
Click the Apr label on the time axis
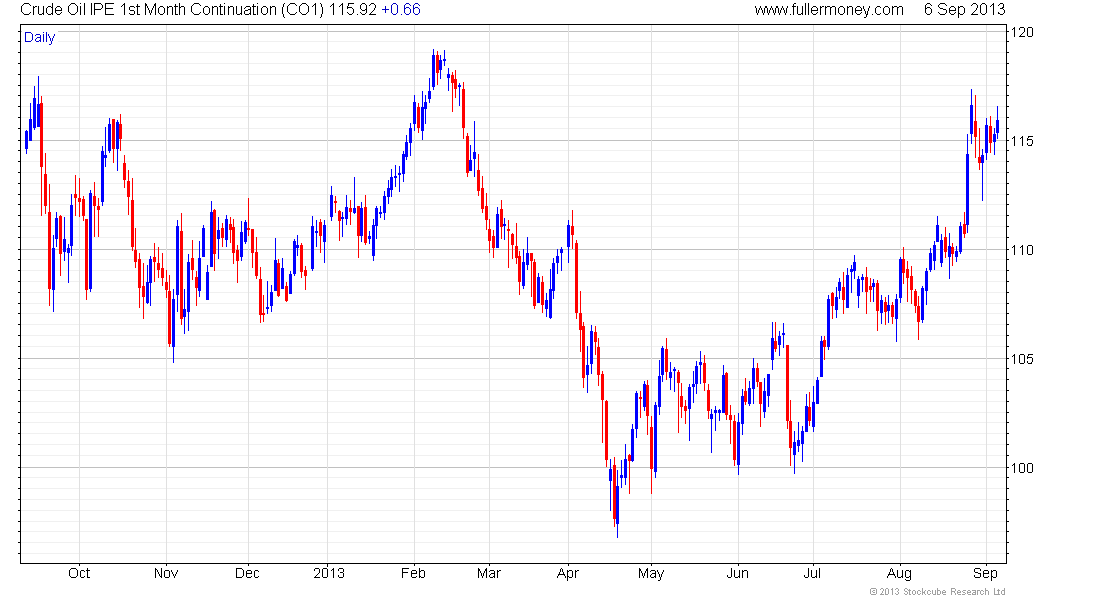(x=568, y=573)
